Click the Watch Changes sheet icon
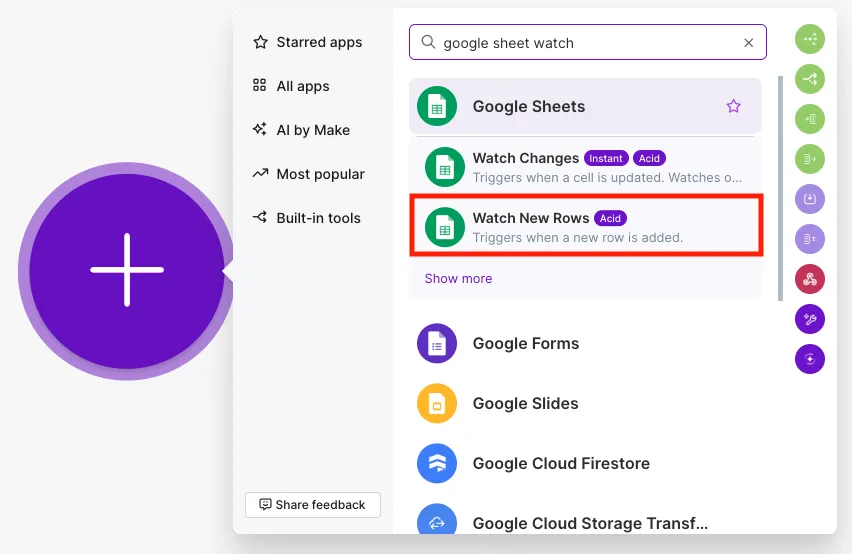The image size is (852, 554). click(445, 167)
